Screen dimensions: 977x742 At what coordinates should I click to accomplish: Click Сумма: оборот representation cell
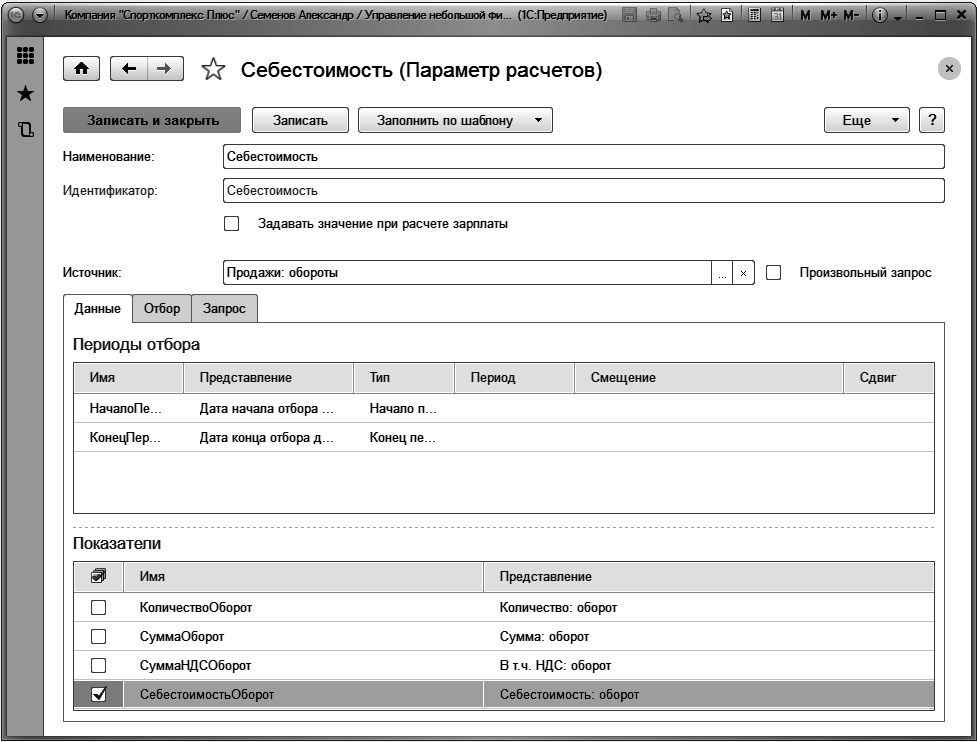click(x=708, y=636)
